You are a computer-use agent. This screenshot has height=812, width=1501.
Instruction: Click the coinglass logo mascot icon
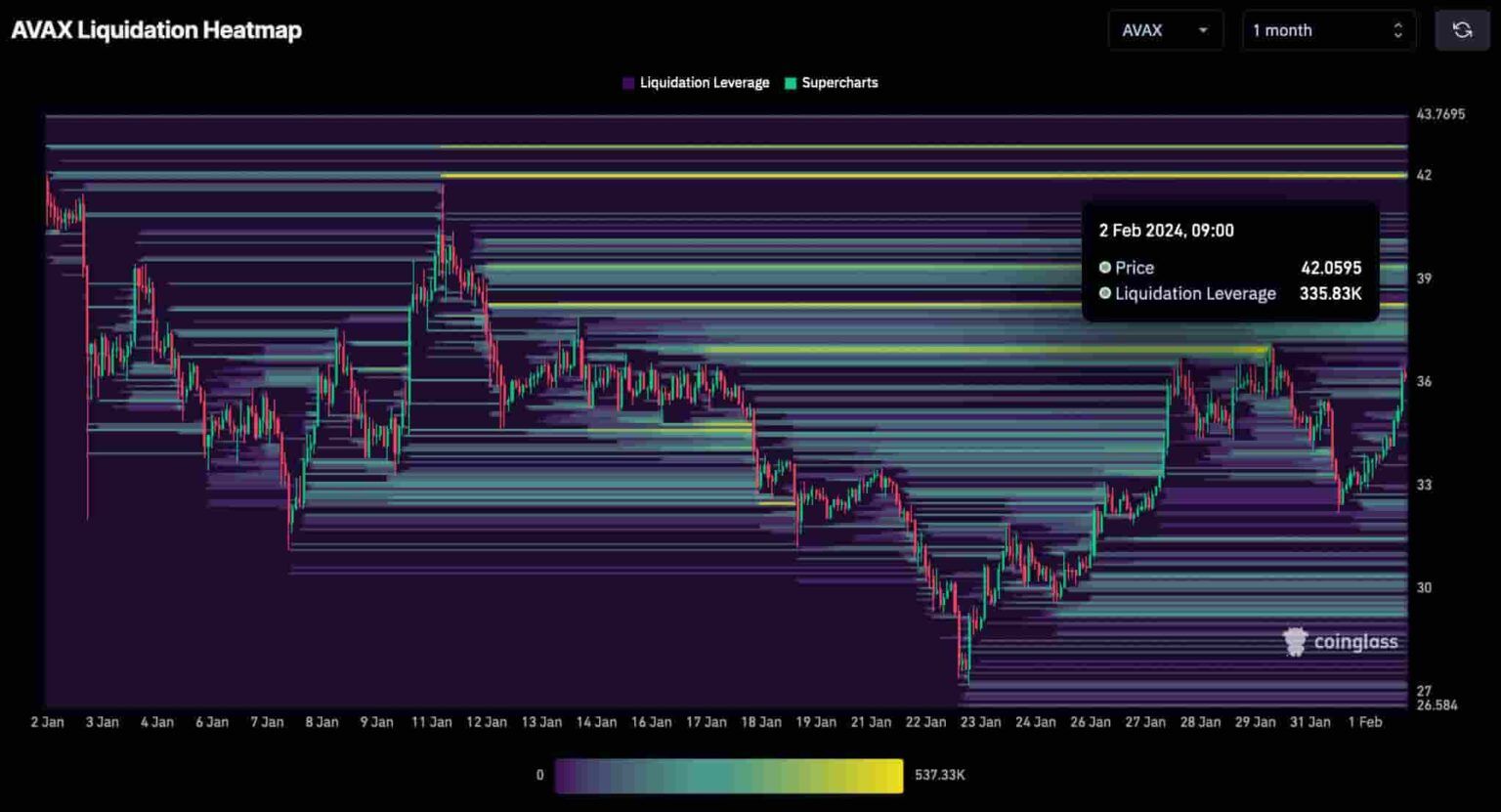click(1295, 641)
